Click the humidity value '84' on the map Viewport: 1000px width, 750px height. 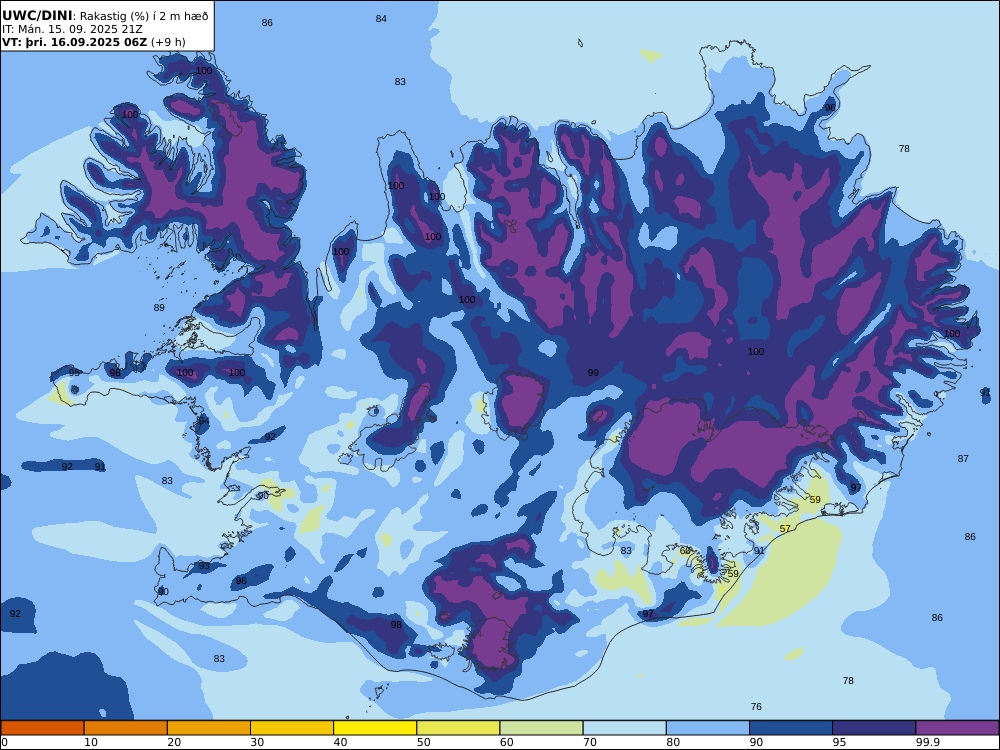point(381,19)
